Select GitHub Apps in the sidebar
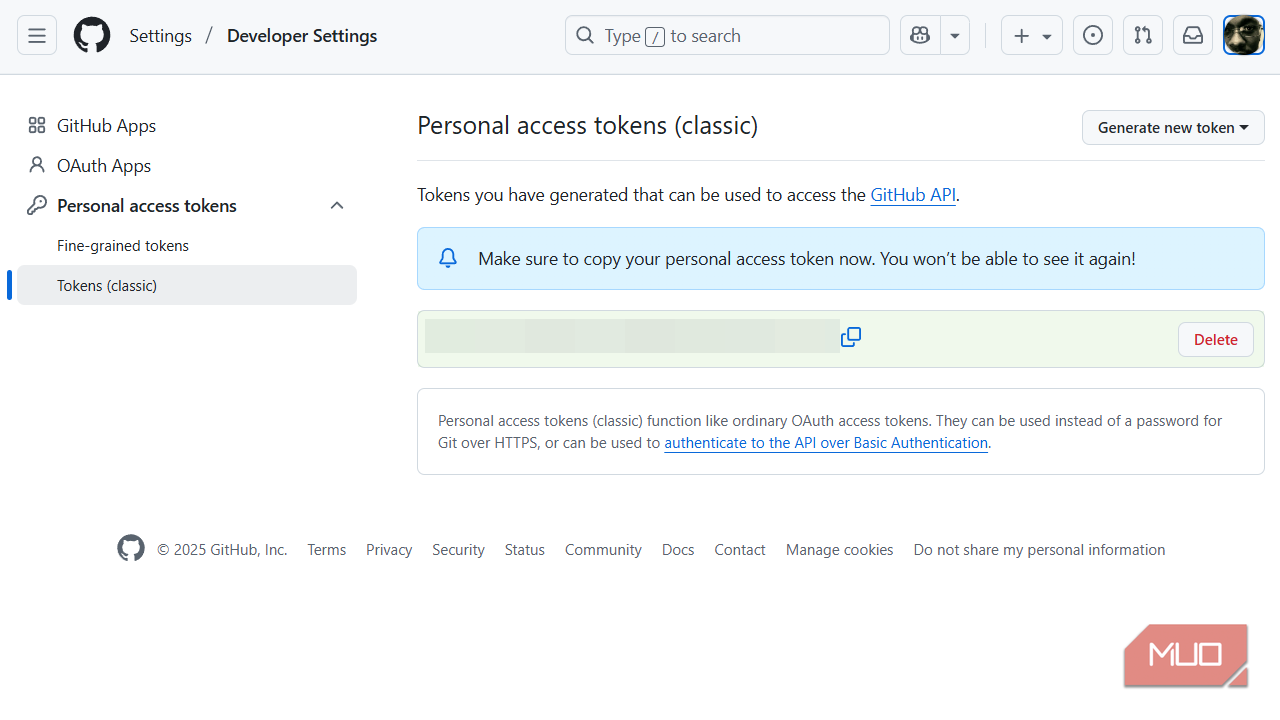This screenshot has height=720, width=1280. (187, 125)
